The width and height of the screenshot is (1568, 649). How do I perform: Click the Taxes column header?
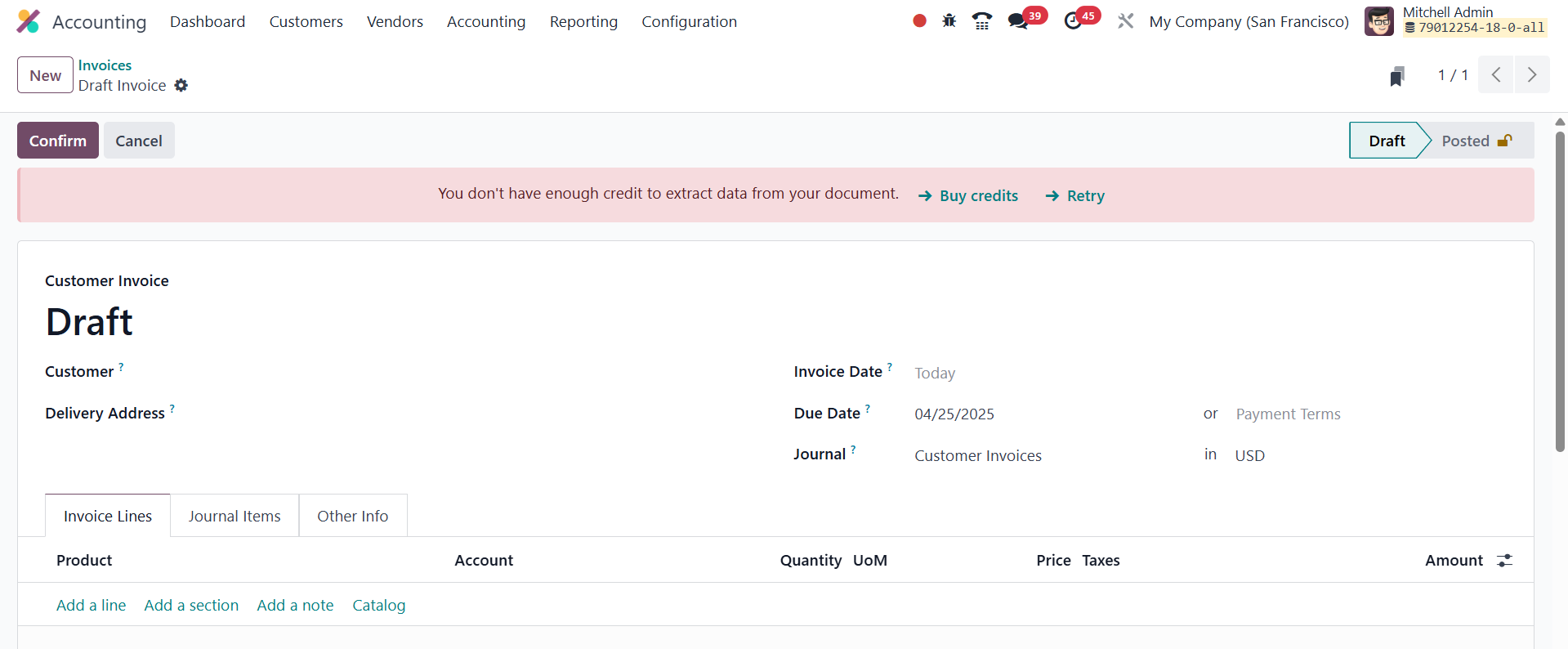click(1101, 561)
